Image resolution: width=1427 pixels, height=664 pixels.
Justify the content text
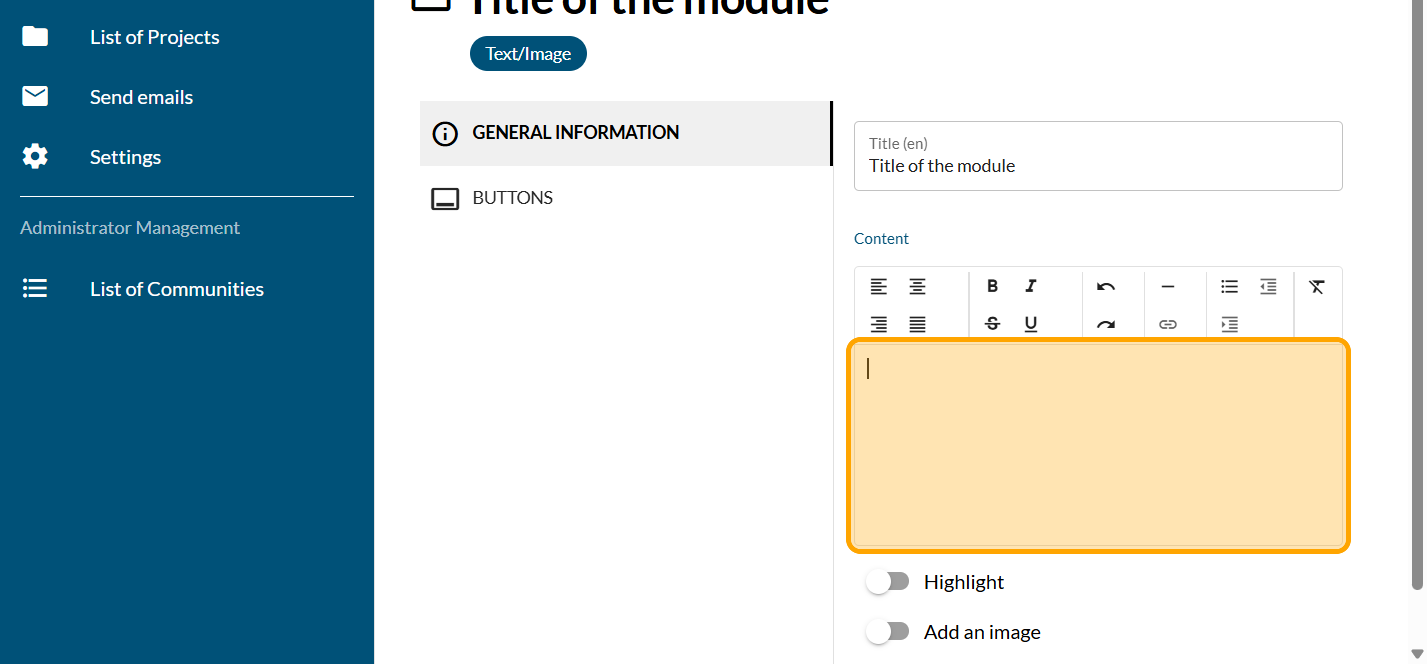[x=917, y=324]
